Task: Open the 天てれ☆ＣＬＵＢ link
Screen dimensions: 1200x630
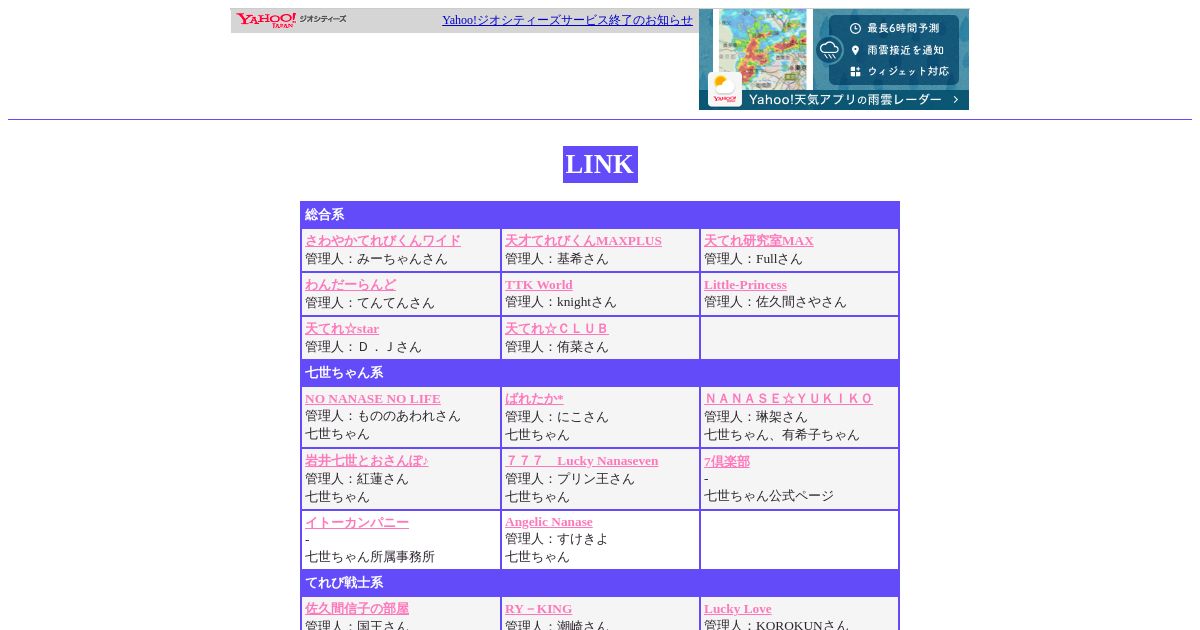Action: click(x=557, y=329)
